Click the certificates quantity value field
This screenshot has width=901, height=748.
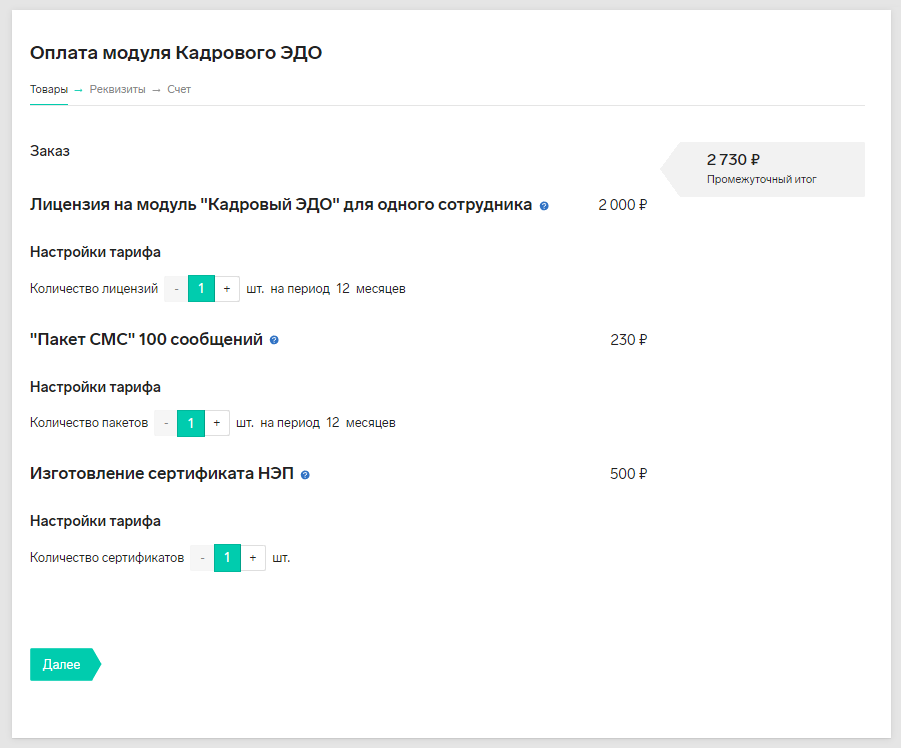pos(227,558)
